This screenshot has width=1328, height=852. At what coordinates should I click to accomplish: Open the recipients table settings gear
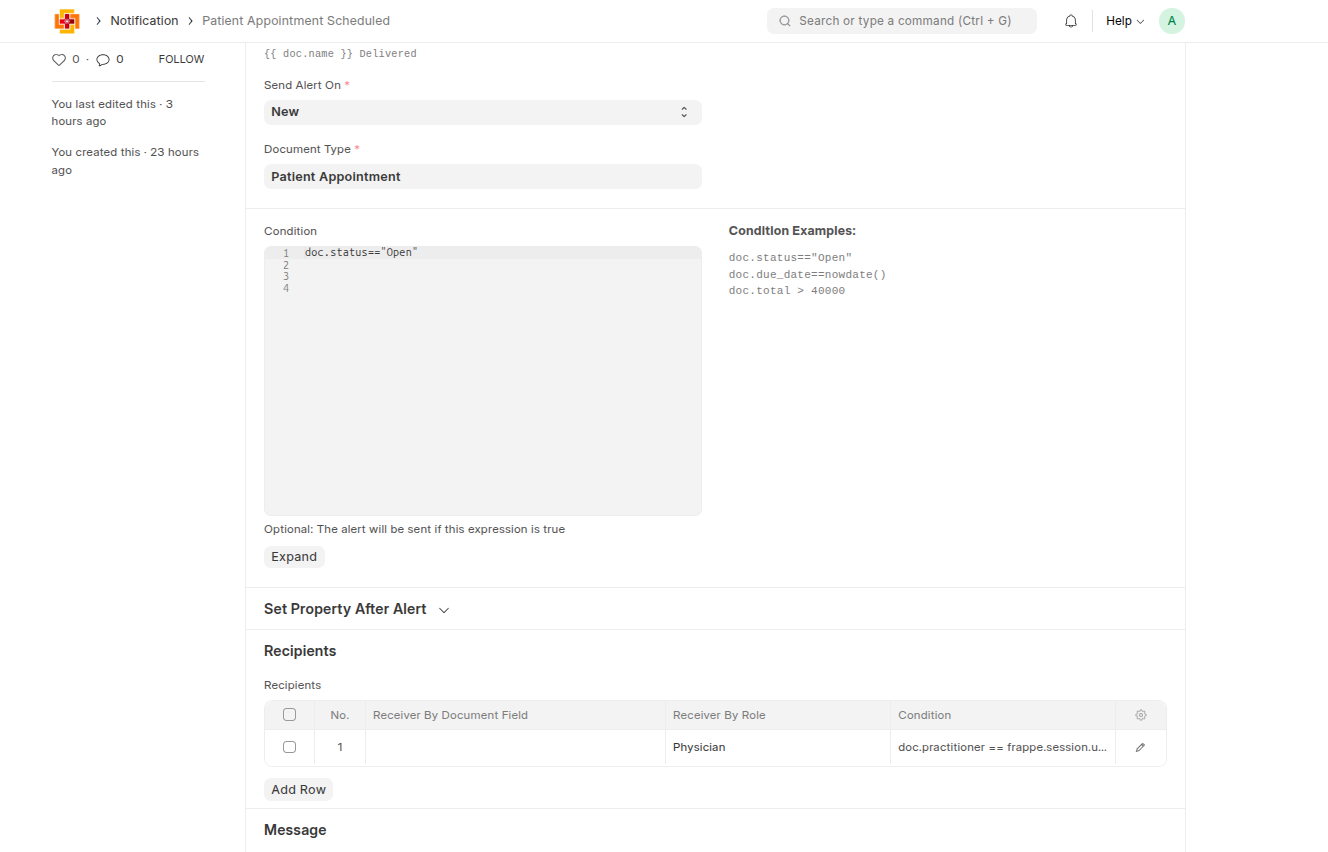coord(1140,715)
